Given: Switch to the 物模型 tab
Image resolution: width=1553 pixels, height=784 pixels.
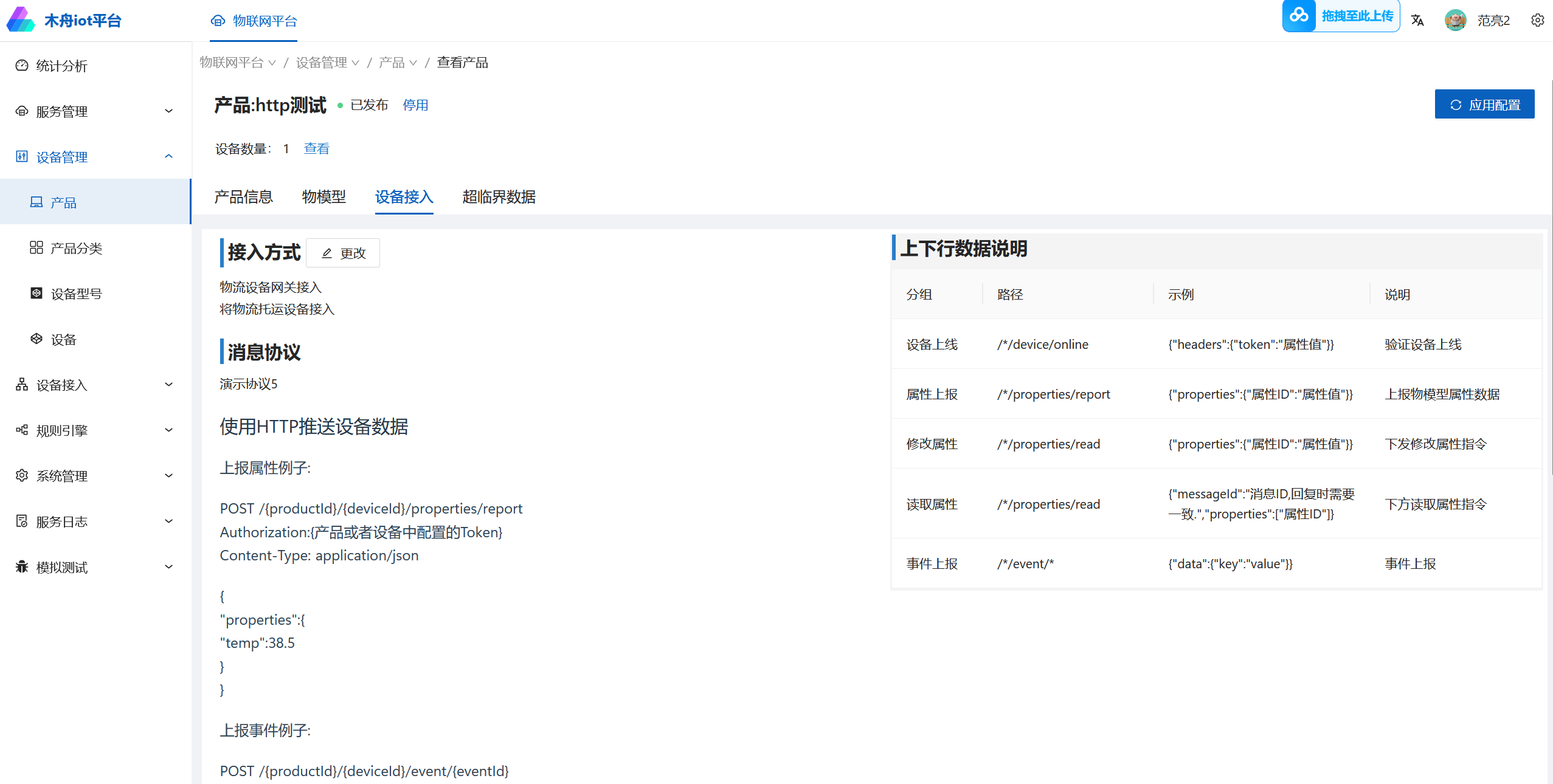Looking at the screenshot, I should coord(323,197).
